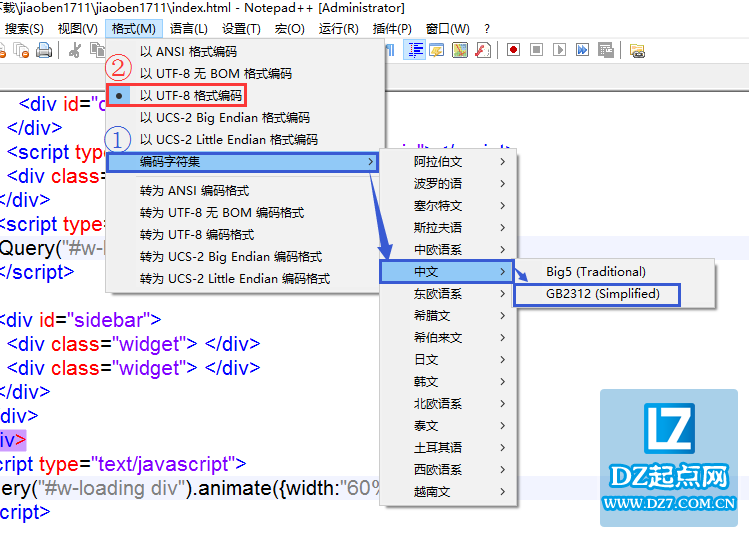Select 以 UCS-2 Little Endian 格式编码

tap(245, 140)
